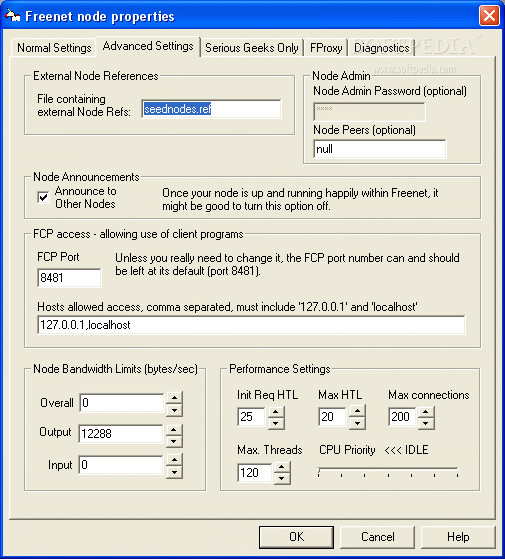Click the Max connections field
This screenshot has width=505, height=559.
tap(402, 416)
